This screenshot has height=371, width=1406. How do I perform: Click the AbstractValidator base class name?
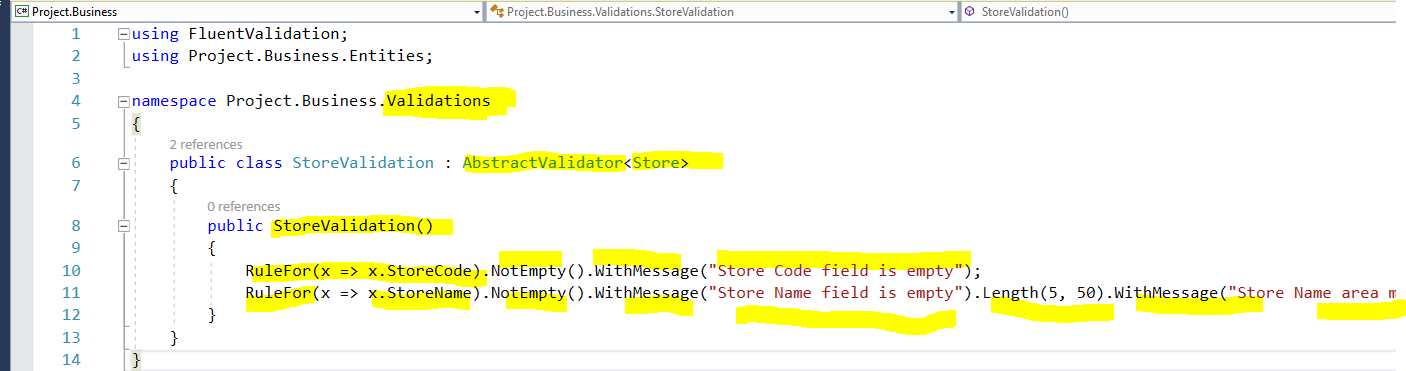pos(542,163)
